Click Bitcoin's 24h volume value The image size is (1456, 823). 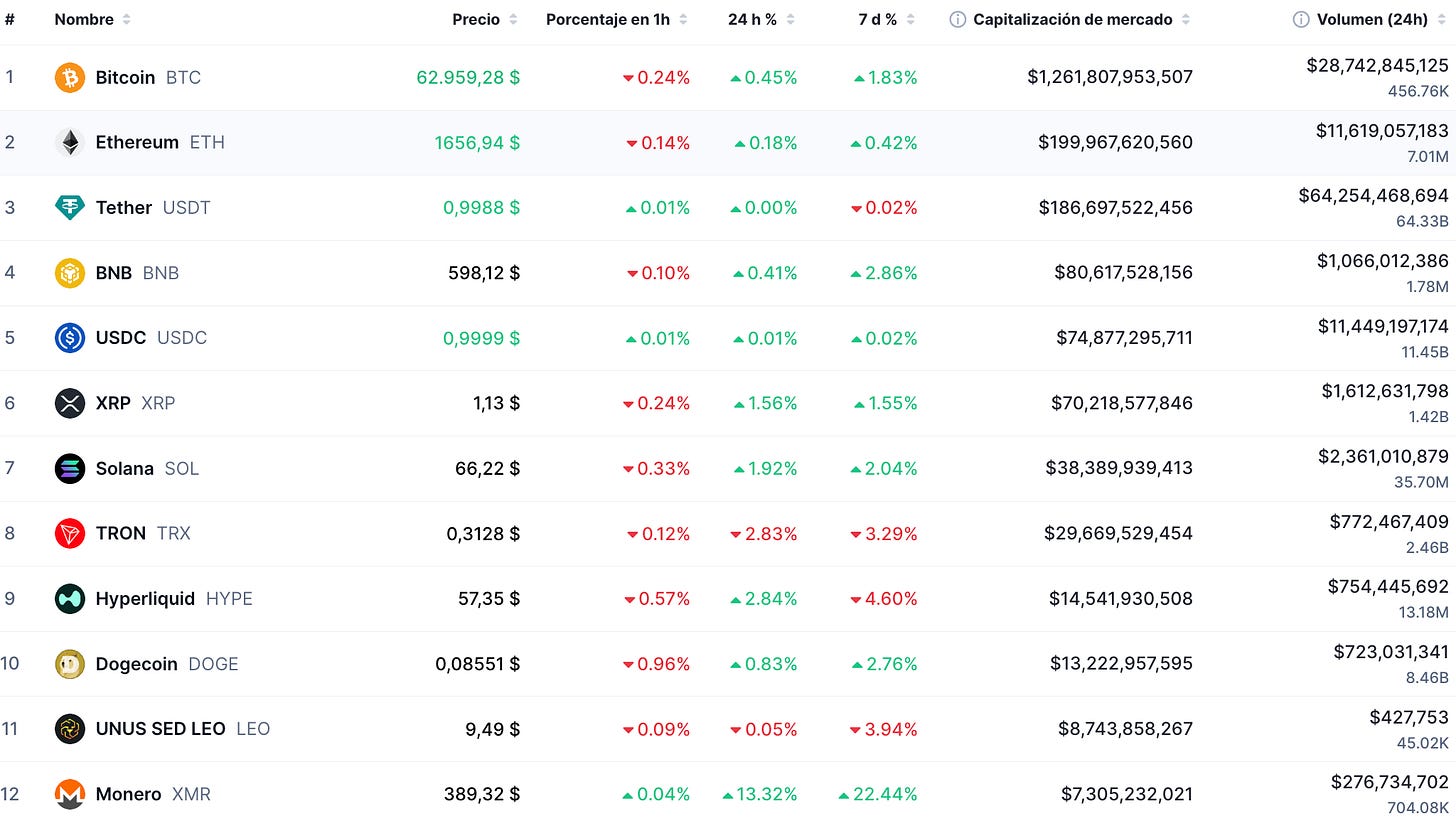[1377, 65]
